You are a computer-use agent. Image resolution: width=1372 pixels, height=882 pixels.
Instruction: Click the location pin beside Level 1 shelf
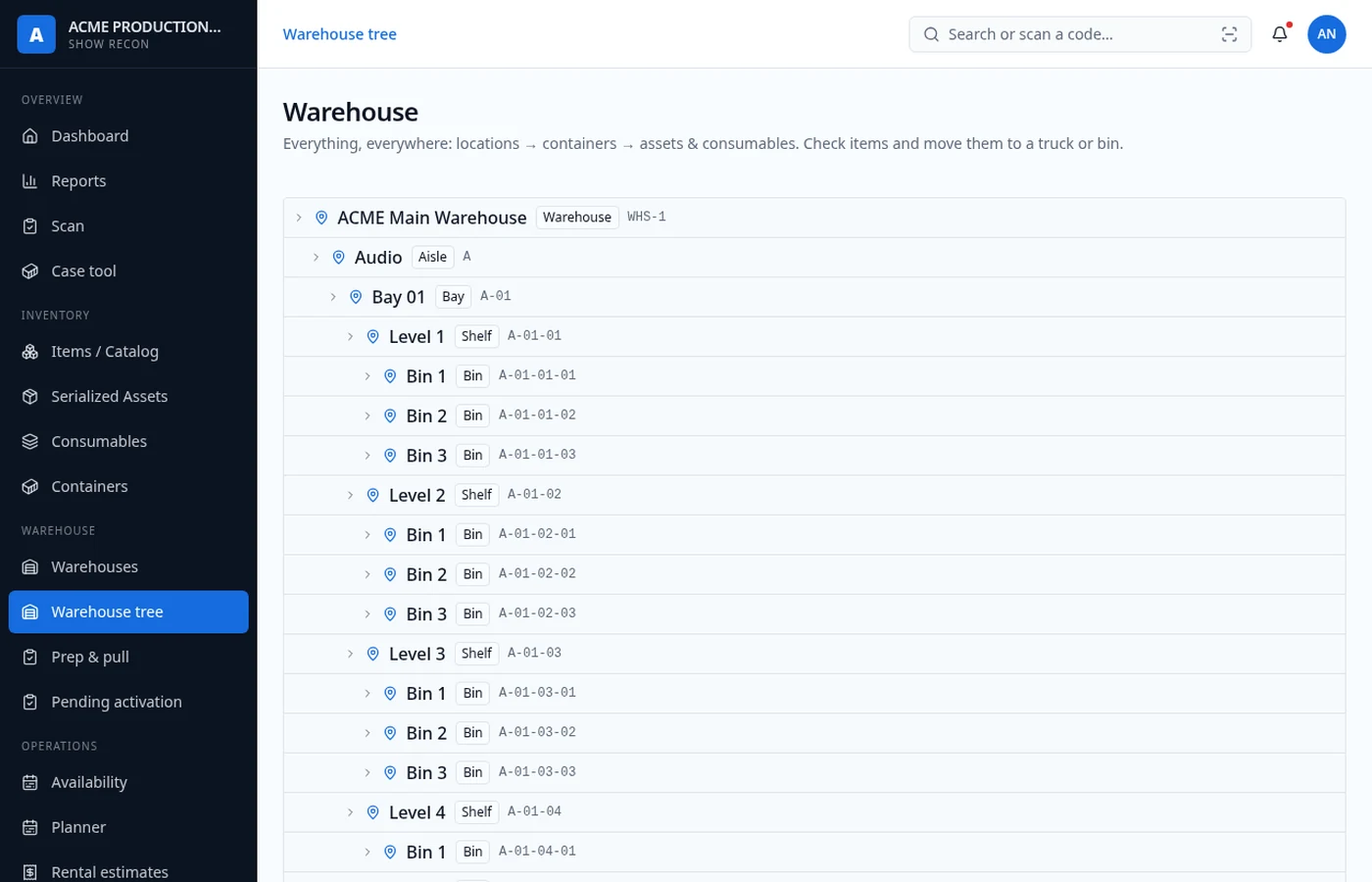click(x=372, y=336)
